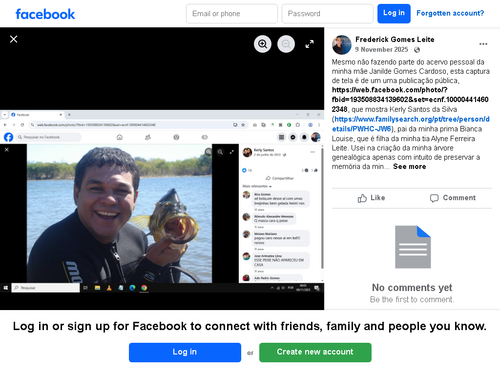The width and height of the screenshot is (500, 375).
Task: Click the posted screenshot photo
Action: tap(162, 202)
